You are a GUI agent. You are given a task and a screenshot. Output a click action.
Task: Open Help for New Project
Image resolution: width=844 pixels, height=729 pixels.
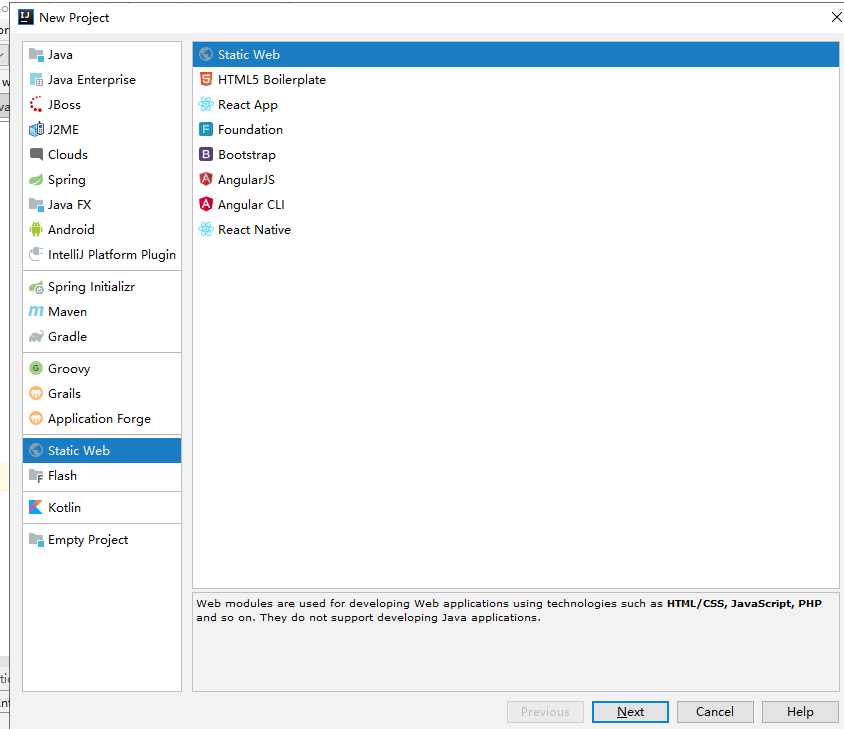(x=800, y=712)
